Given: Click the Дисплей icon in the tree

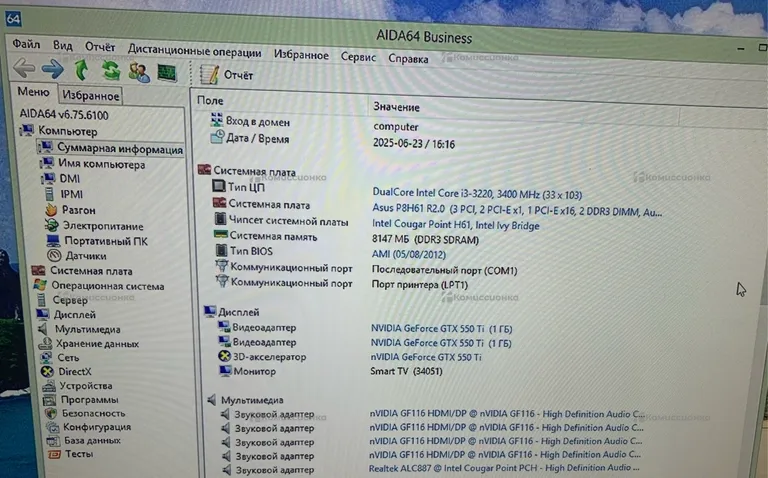Looking at the screenshot, I should coord(43,314).
